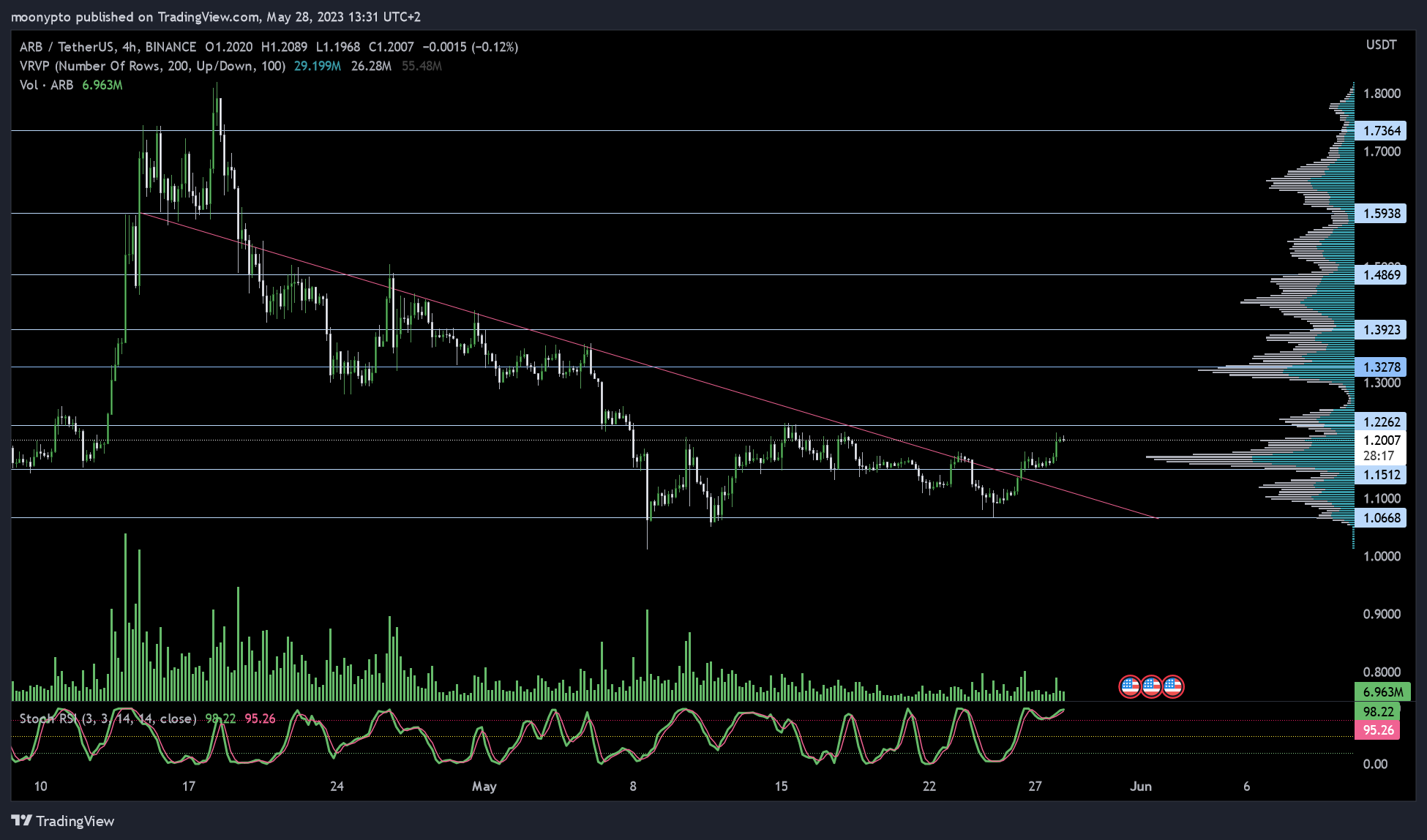Click the 0.9000 tick on the price axis
This screenshot has height=840, width=1427.
1382,615
